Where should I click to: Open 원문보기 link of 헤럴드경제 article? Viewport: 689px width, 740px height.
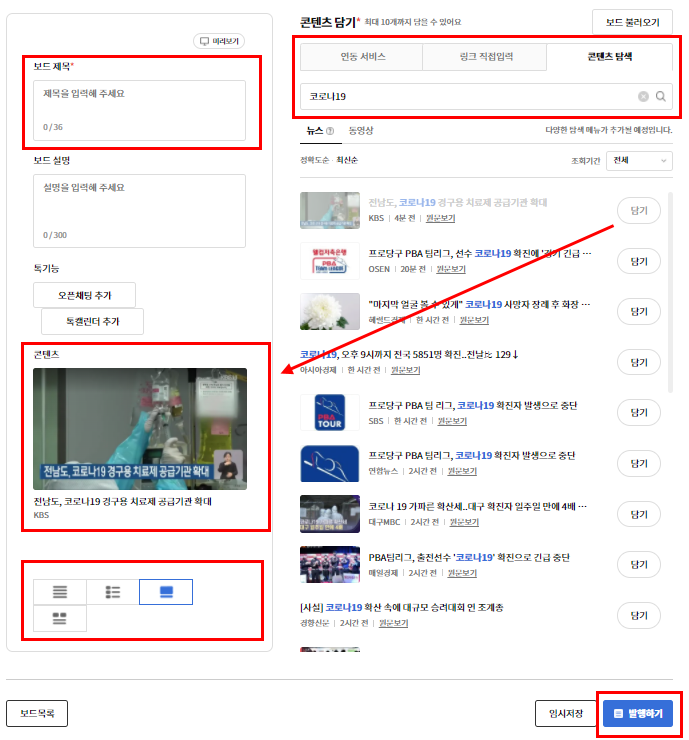474,320
